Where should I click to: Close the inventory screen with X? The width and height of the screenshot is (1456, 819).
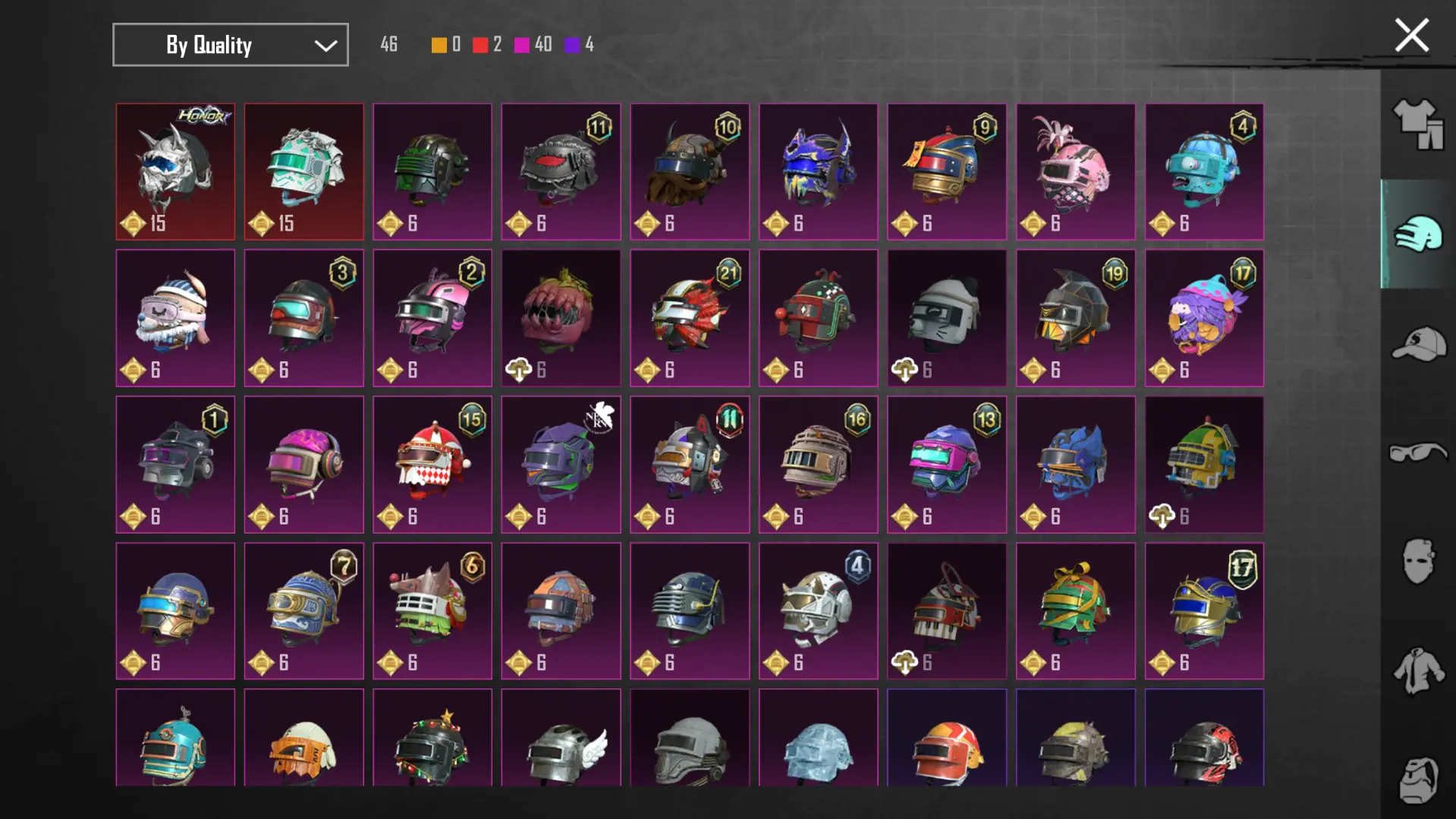pyautogui.click(x=1411, y=36)
